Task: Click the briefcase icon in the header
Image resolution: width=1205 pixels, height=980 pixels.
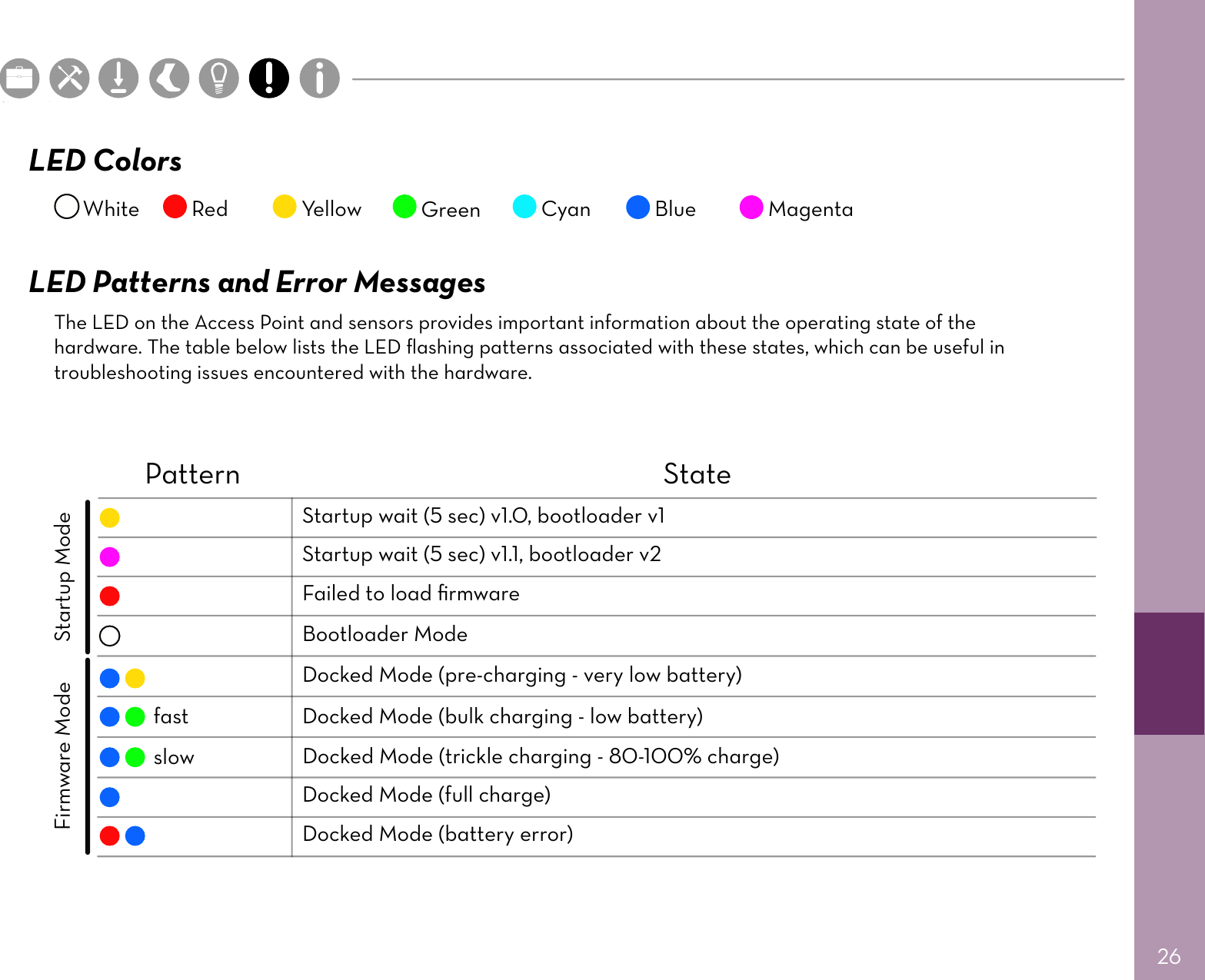Action: [19, 78]
